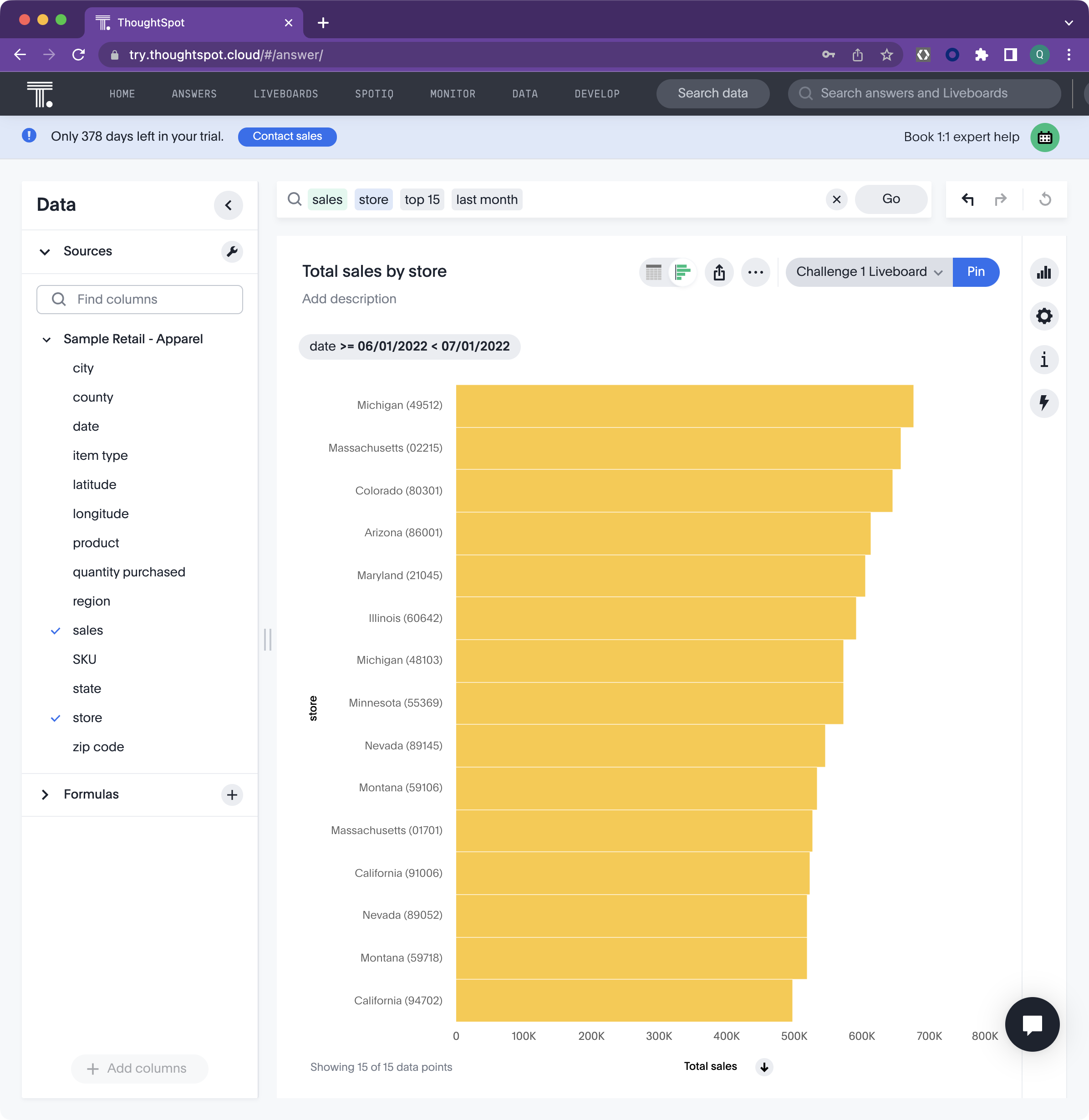Open the MONITOR menu
Viewport: 1089px width, 1120px height.
pos(453,94)
